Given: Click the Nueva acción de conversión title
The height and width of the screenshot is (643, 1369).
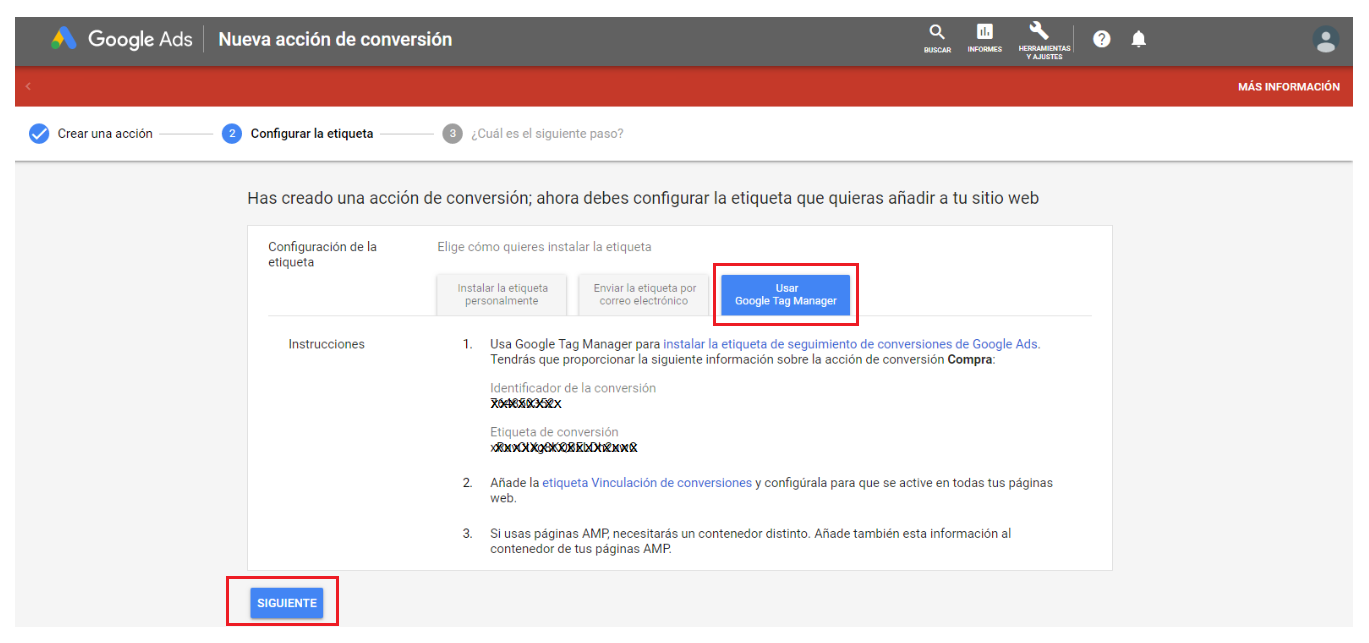Looking at the screenshot, I should tap(335, 40).
